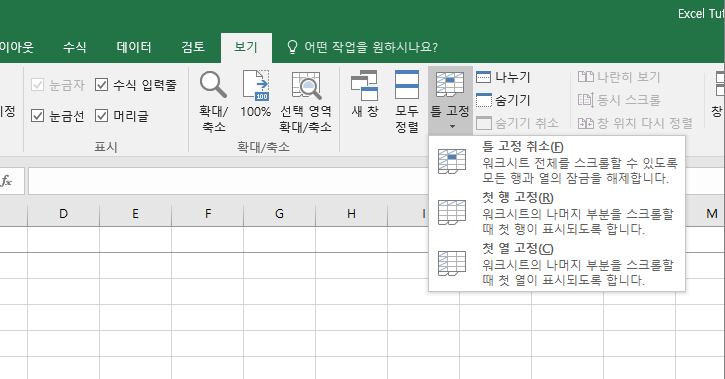Select column G header
Screen dimensions: 725x379
(279, 214)
